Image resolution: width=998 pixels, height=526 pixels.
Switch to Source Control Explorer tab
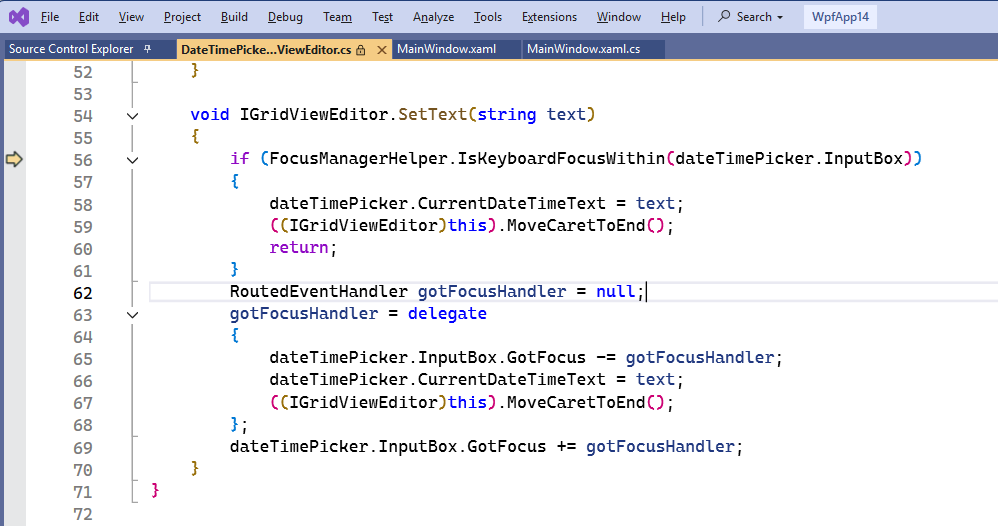point(70,49)
